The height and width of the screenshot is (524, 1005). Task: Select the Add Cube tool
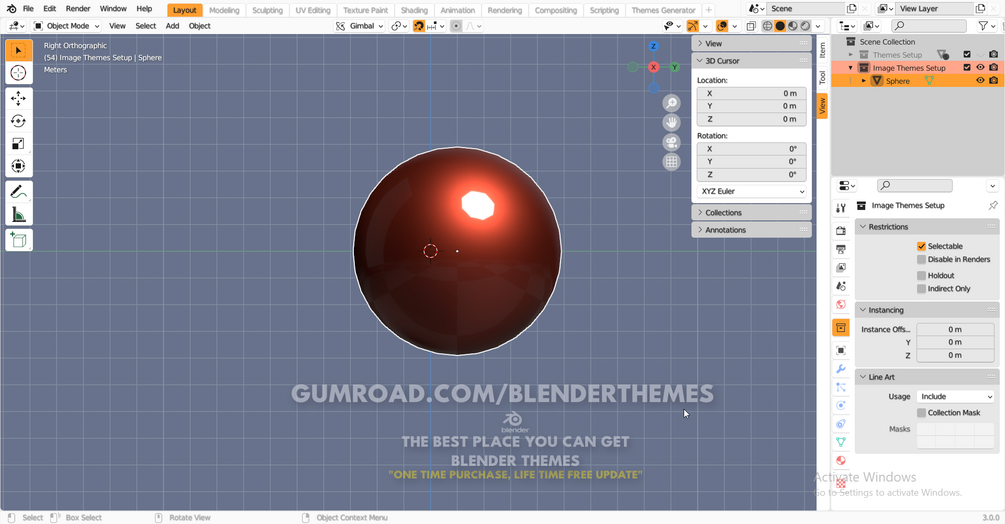pyautogui.click(x=19, y=240)
